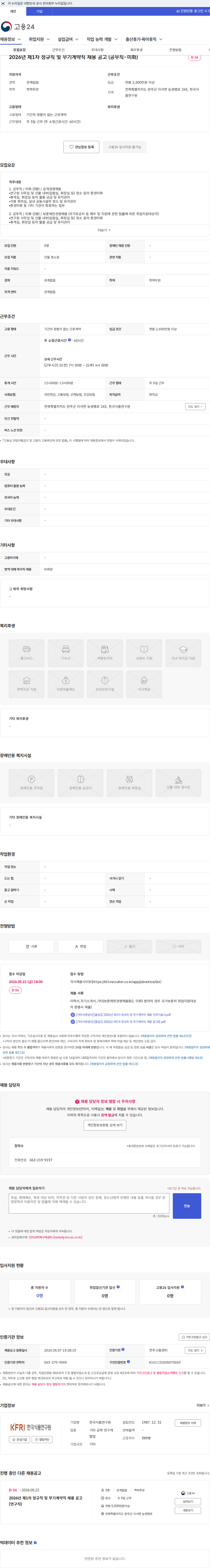Open the 연구직 recruitment posting title
Screen dimensions: 210x1568
[x=45, y=1501]
